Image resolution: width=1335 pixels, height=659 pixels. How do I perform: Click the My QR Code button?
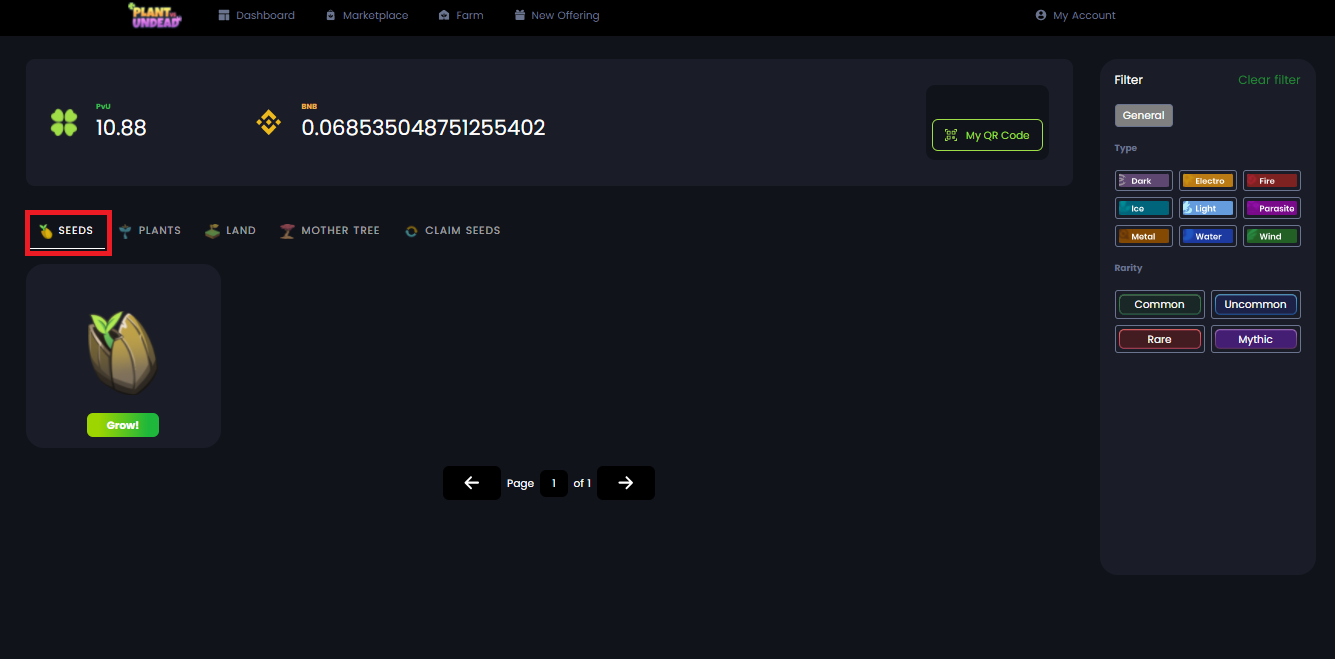987,135
